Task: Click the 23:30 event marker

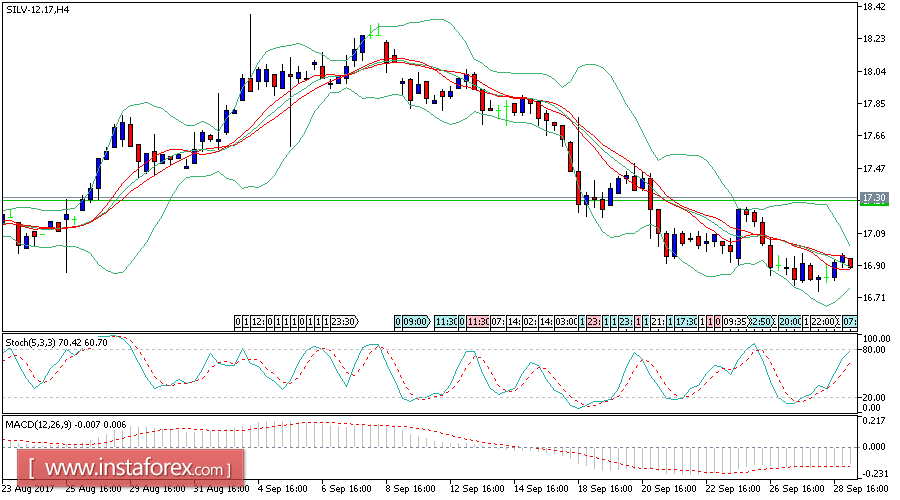Action: 344,321
